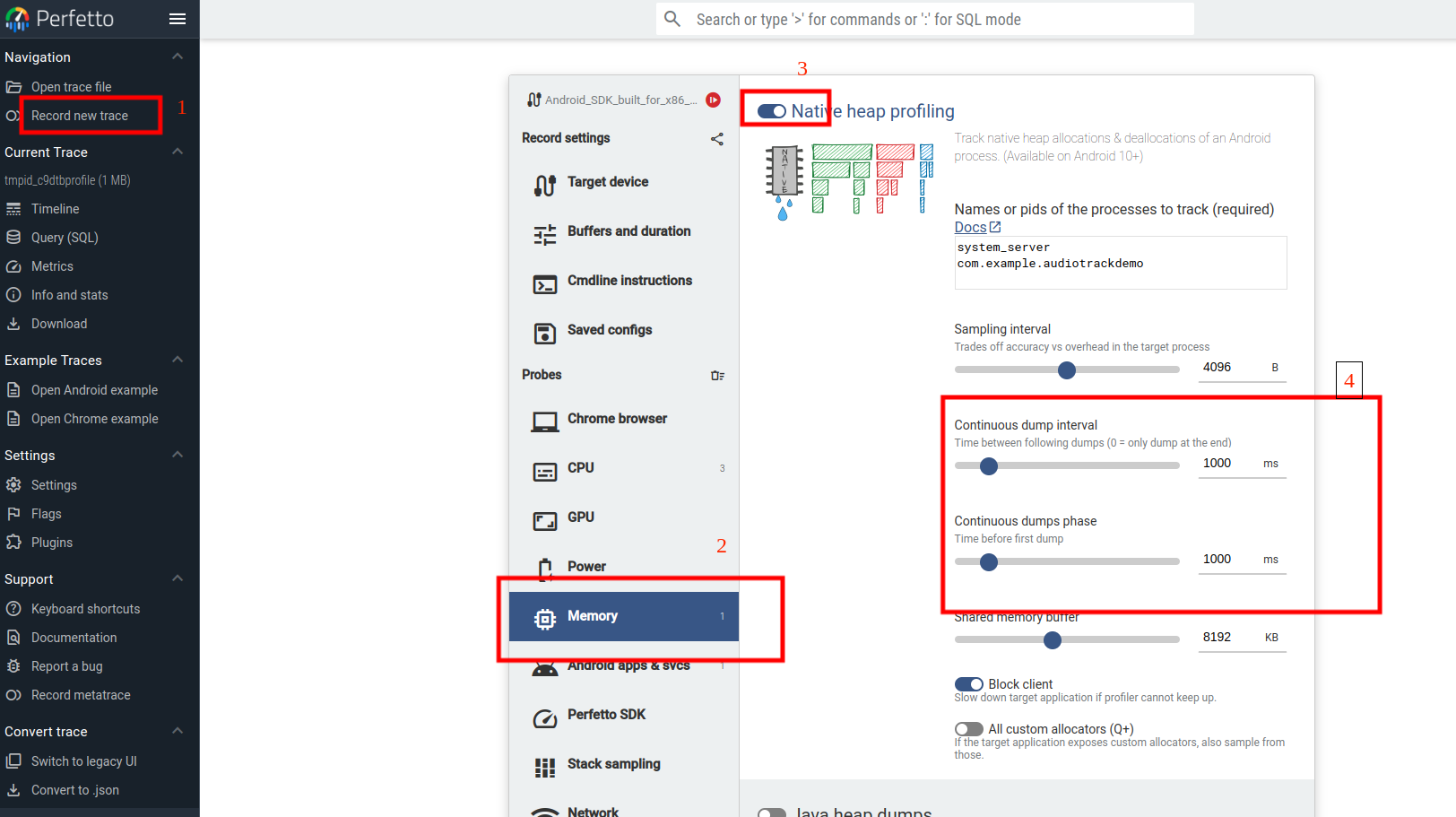
Task: Open Buffers and duration settings
Action: [x=624, y=234]
